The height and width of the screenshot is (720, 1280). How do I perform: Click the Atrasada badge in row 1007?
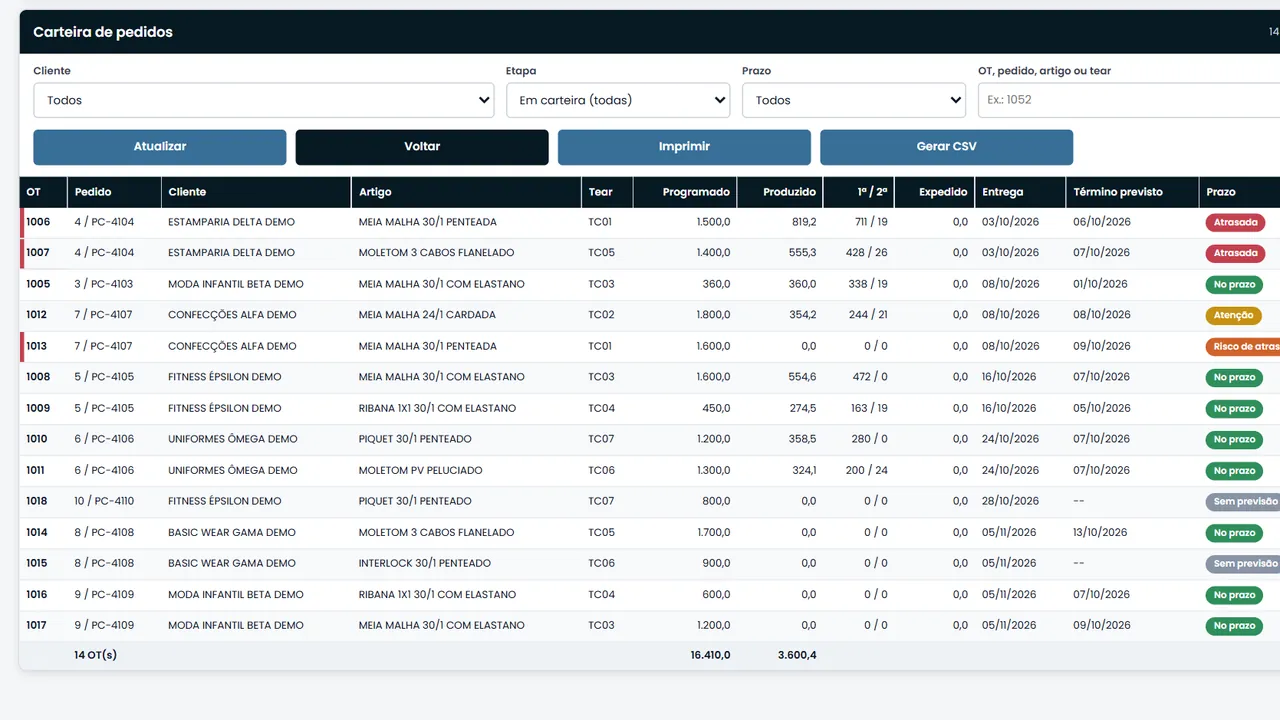click(1235, 254)
